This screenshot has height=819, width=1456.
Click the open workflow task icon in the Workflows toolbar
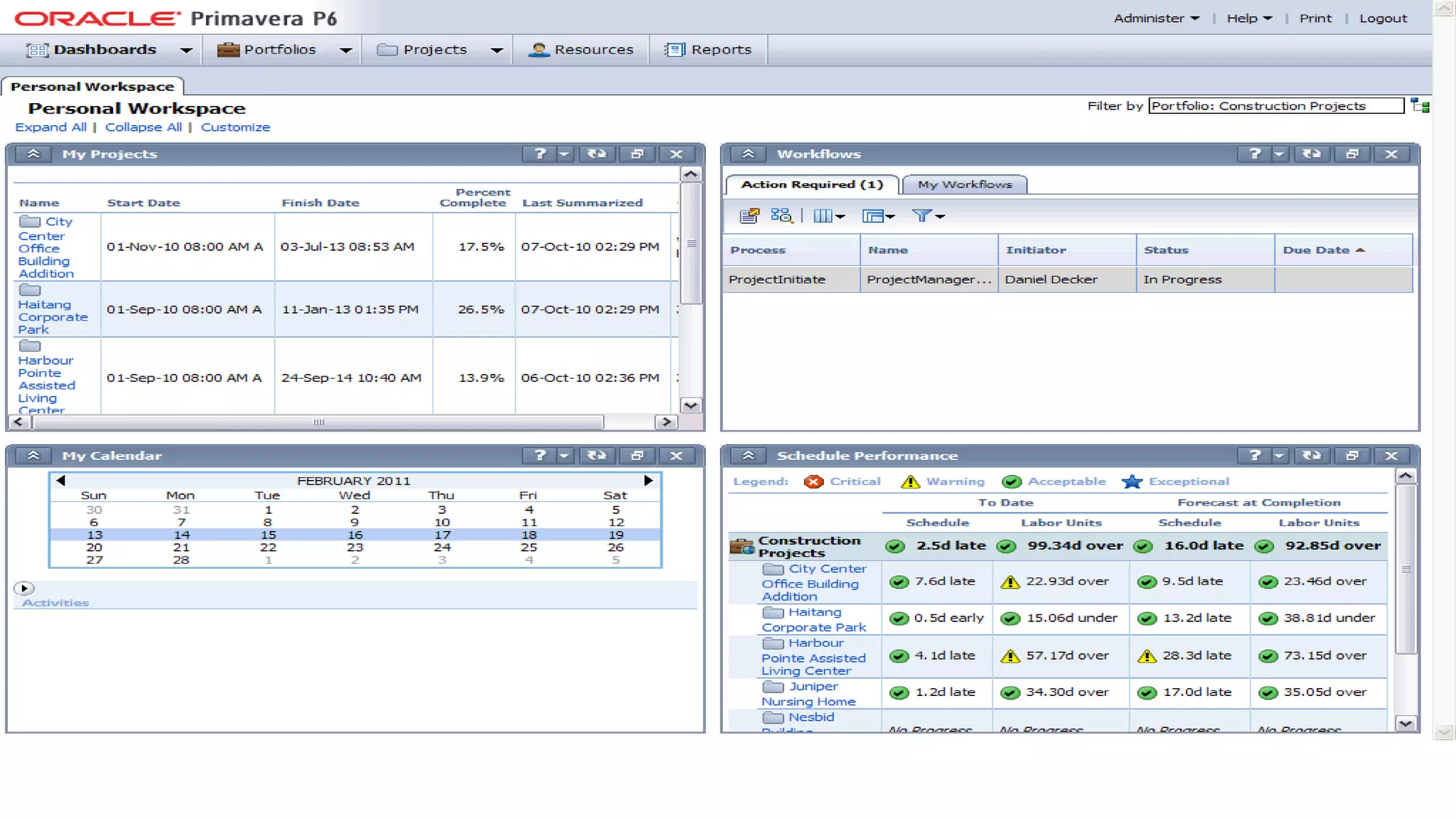pyautogui.click(x=749, y=215)
